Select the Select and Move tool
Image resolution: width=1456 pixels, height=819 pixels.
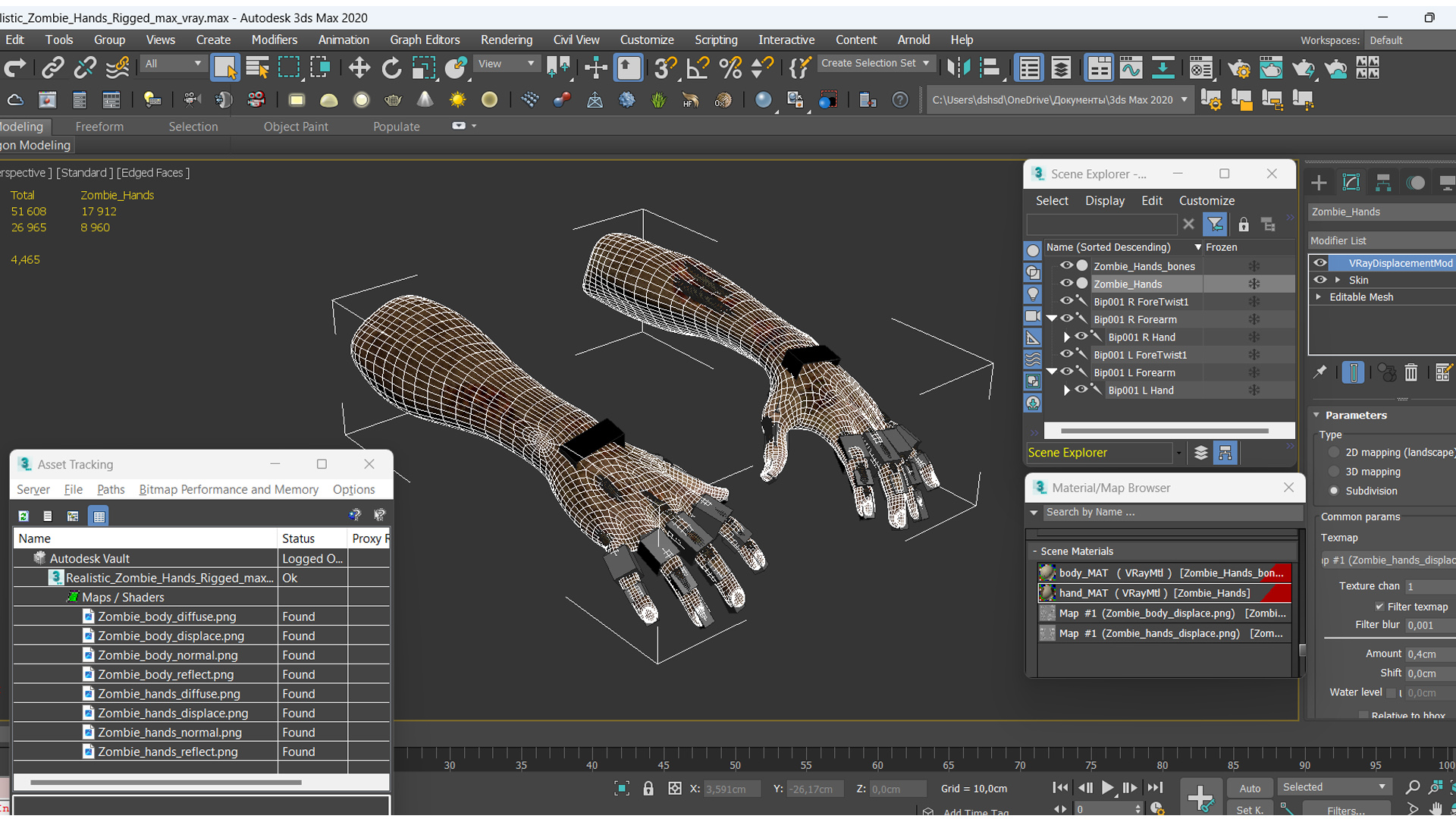click(x=359, y=68)
